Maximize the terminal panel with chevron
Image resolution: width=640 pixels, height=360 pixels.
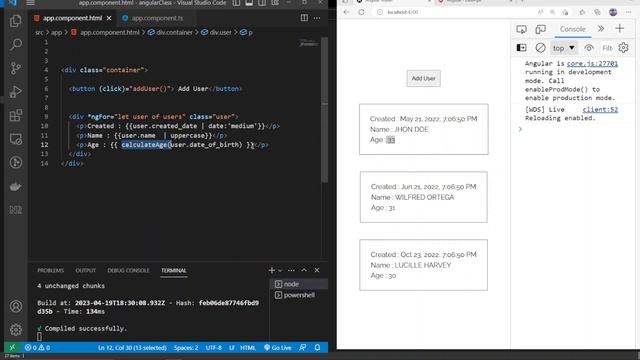(304, 270)
